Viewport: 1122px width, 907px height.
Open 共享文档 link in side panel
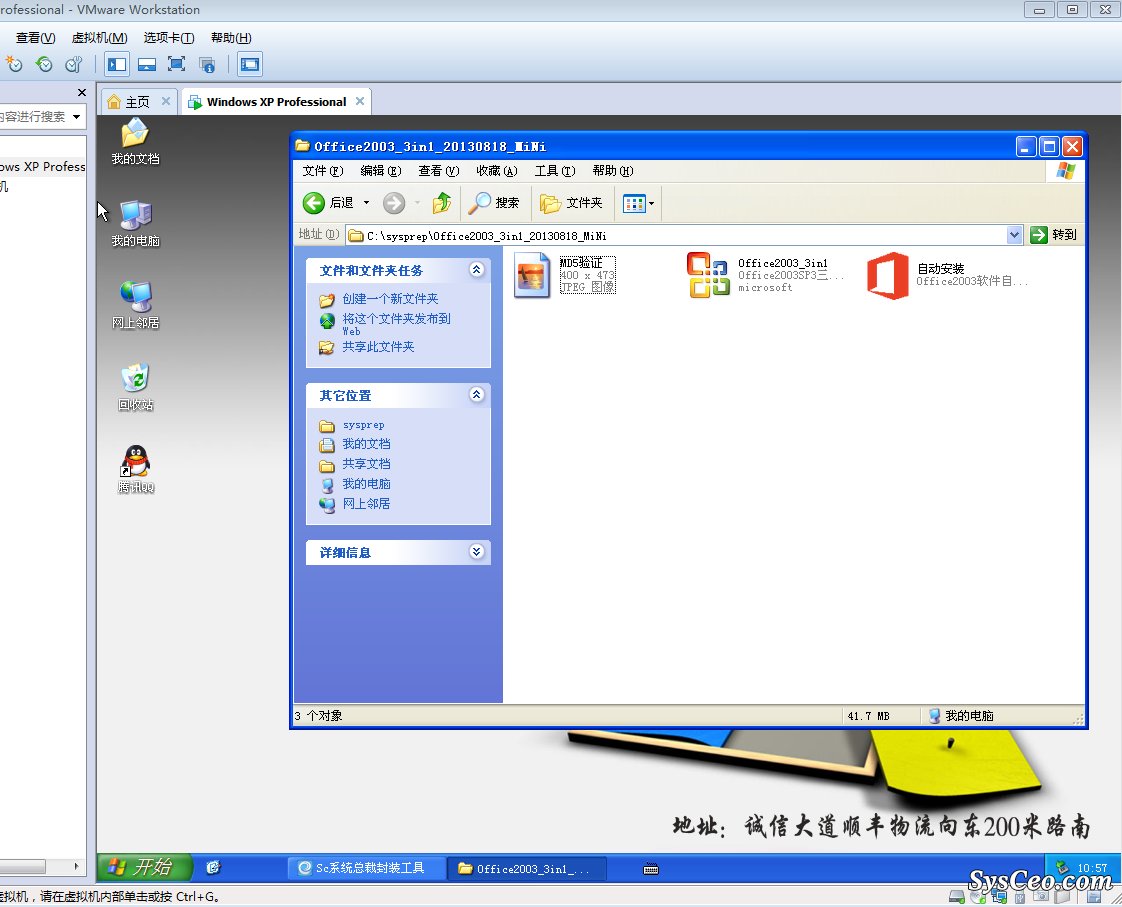(x=366, y=464)
